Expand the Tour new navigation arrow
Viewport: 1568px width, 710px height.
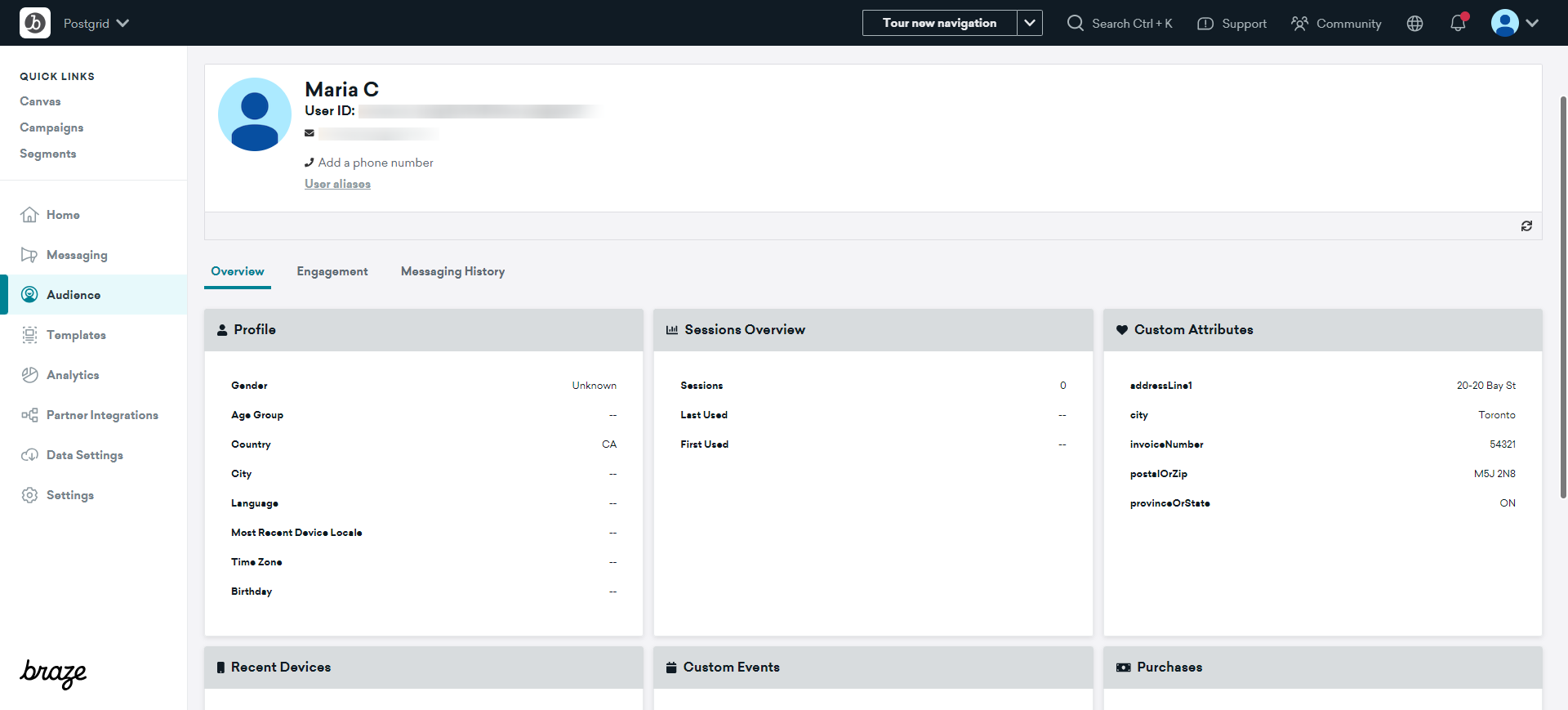point(1030,23)
